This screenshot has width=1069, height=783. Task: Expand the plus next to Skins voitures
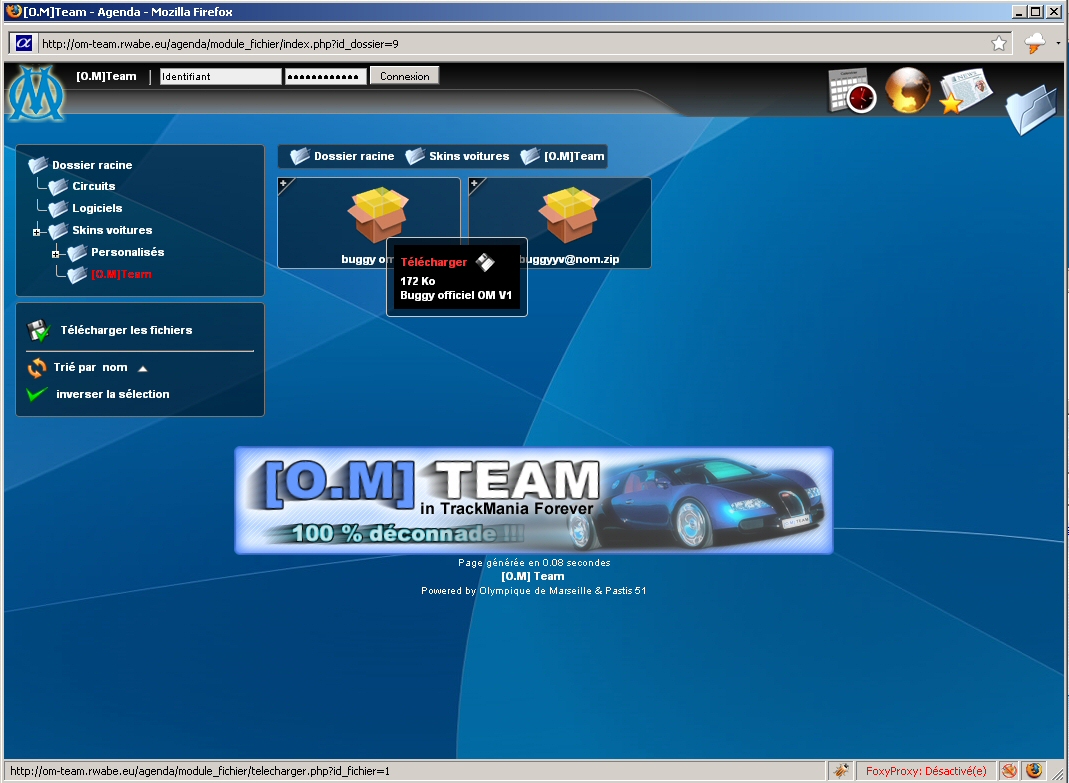(36, 232)
